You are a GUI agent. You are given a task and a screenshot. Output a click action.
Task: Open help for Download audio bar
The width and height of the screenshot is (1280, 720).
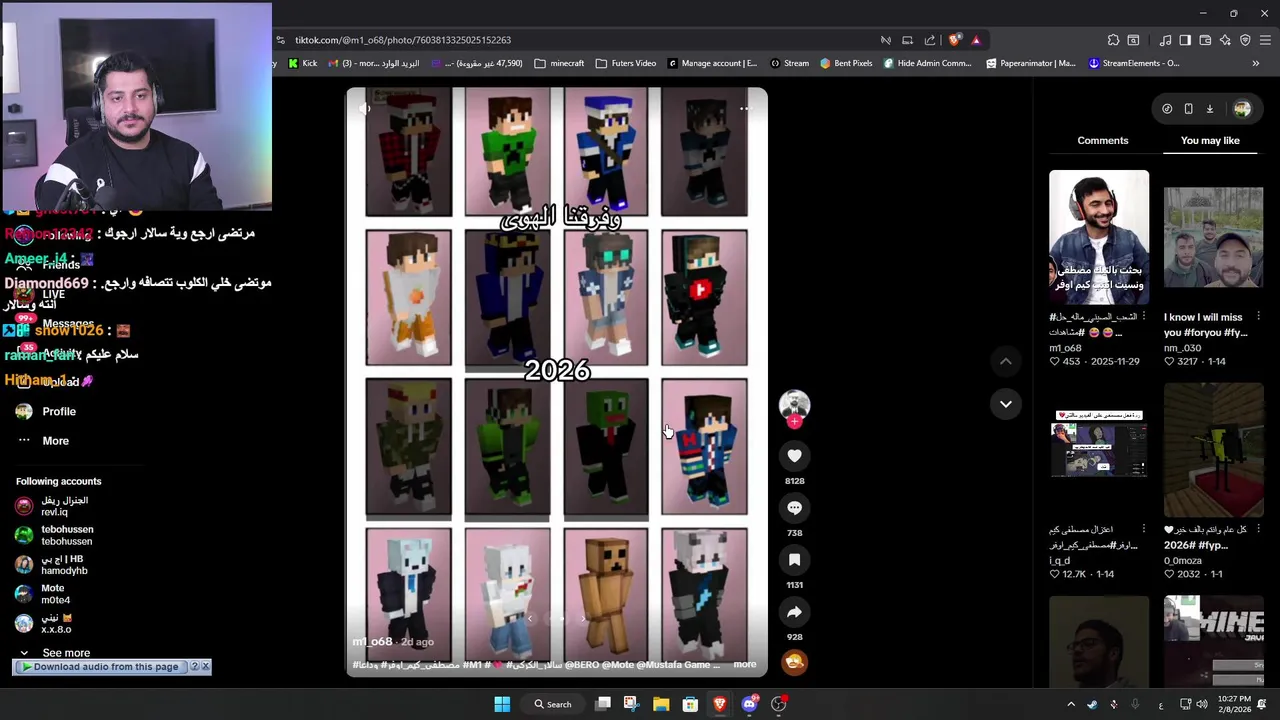tap(195, 666)
